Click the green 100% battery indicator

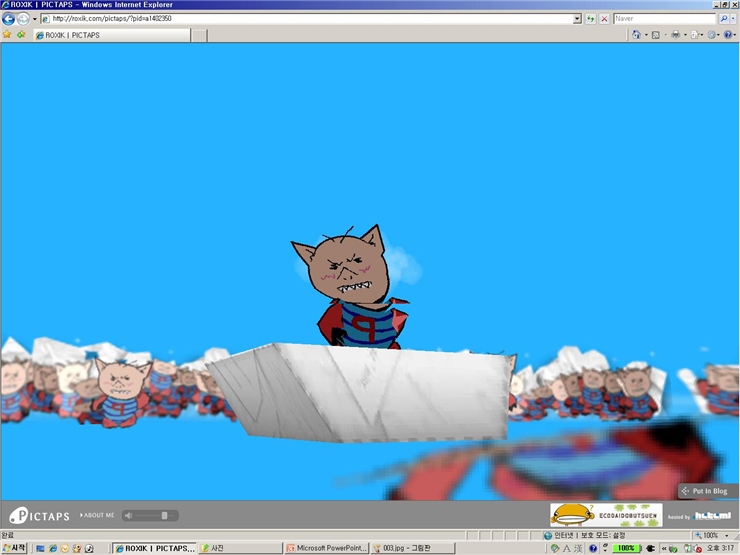click(x=626, y=548)
